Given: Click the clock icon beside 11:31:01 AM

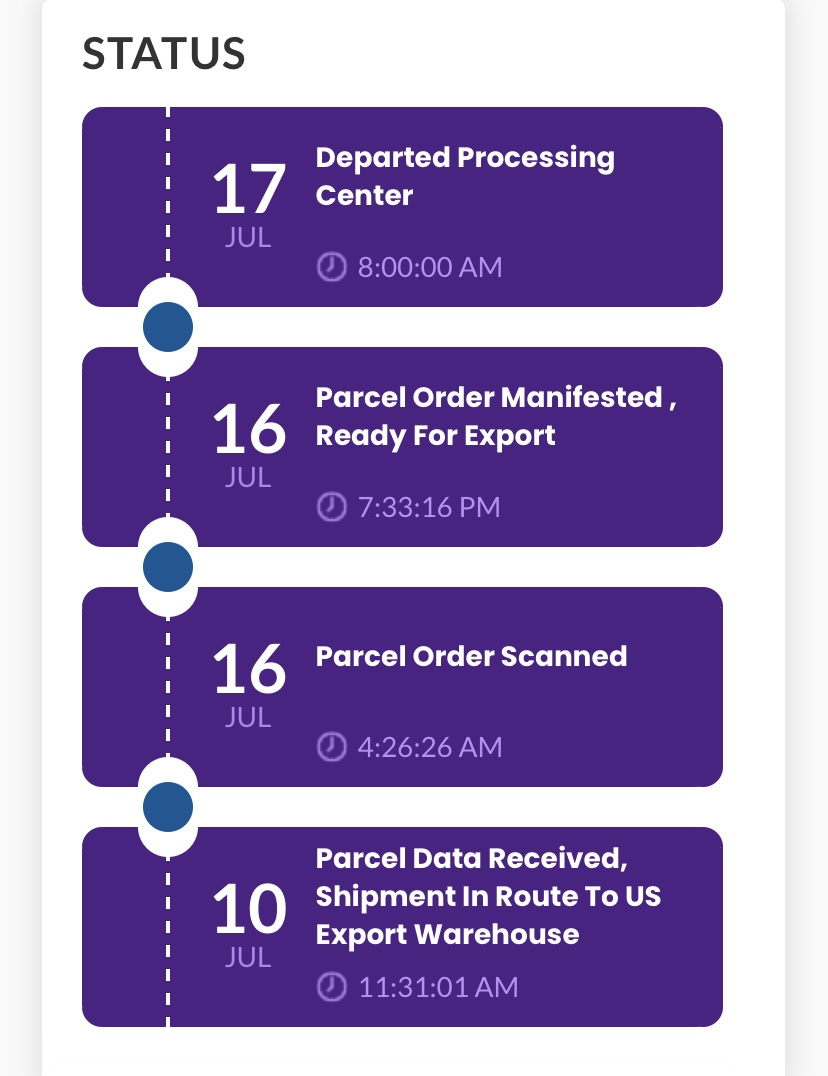Looking at the screenshot, I should tap(331, 987).
